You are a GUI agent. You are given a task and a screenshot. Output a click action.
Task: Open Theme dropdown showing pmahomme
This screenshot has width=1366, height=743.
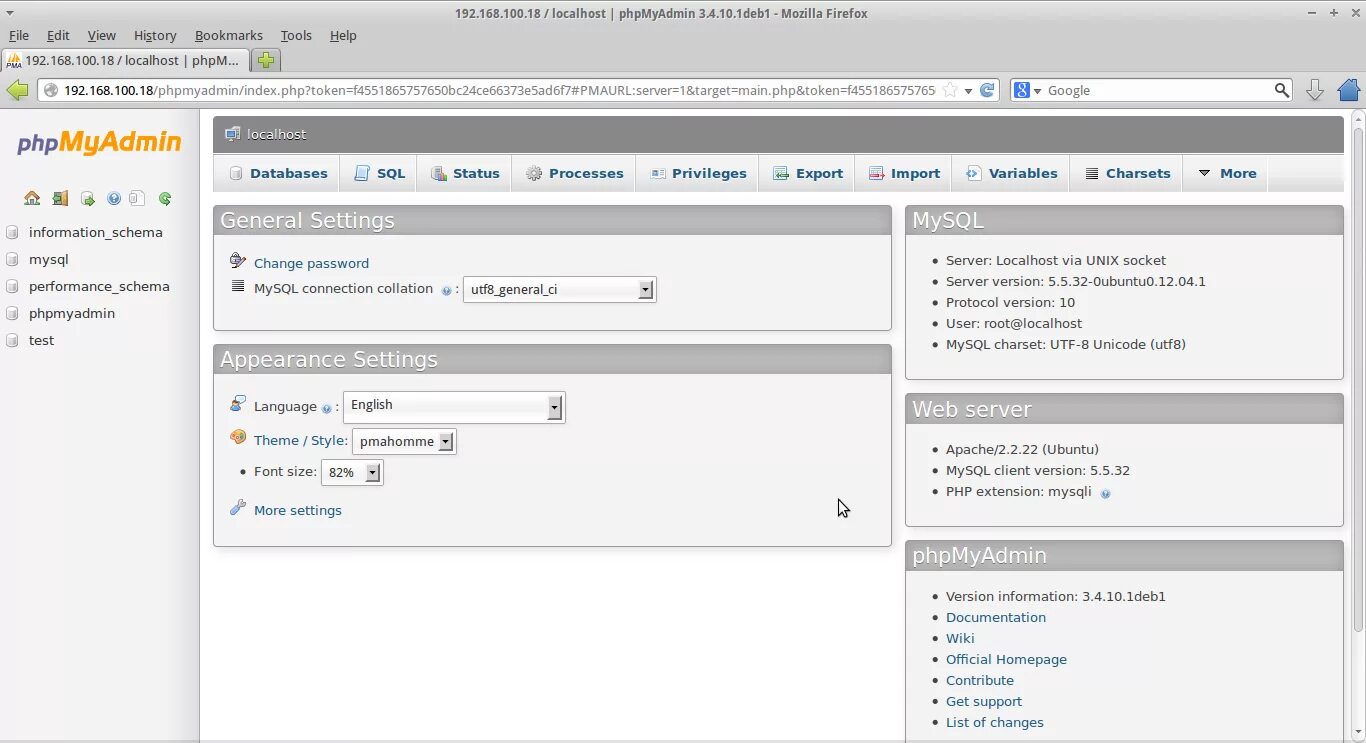pyautogui.click(x=404, y=441)
